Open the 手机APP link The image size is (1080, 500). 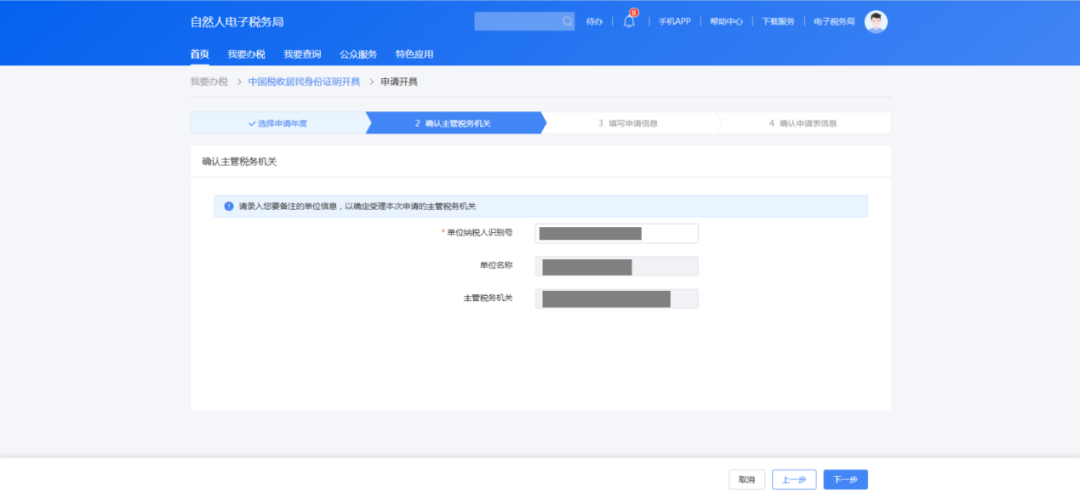pyautogui.click(x=675, y=21)
